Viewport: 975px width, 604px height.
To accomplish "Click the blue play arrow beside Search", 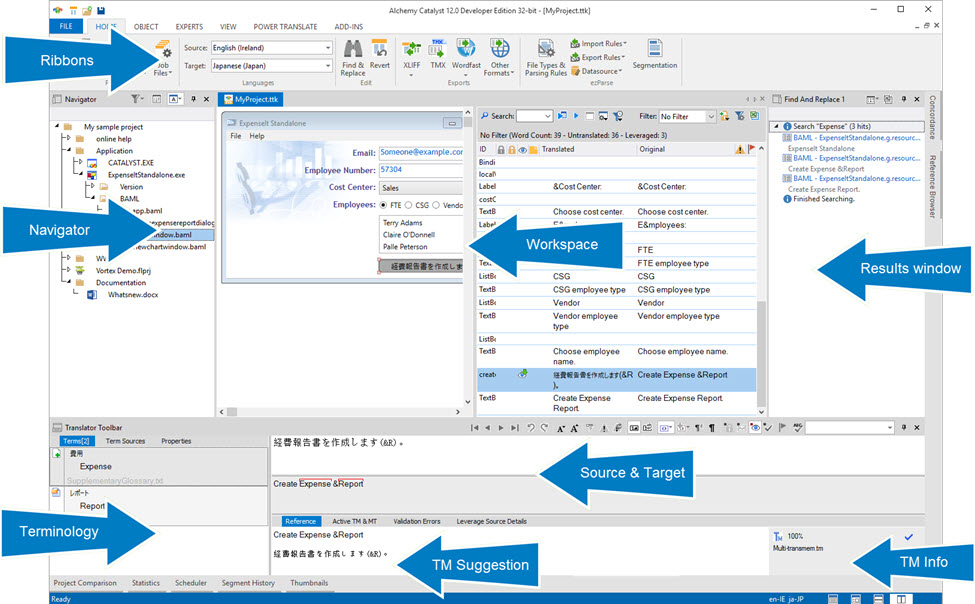I will tap(576, 116).
